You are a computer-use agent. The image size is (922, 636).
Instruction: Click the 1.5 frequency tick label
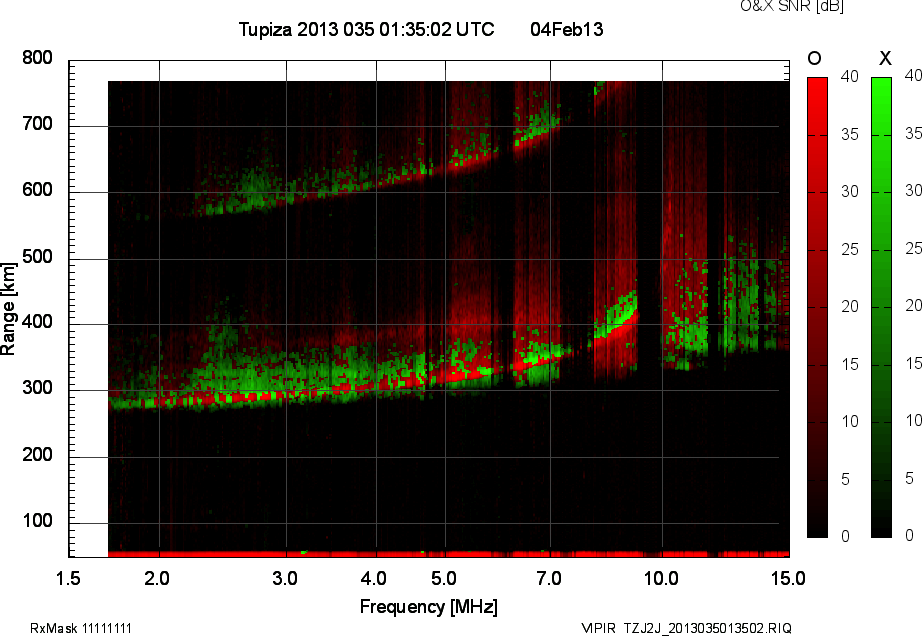(68, 578)
